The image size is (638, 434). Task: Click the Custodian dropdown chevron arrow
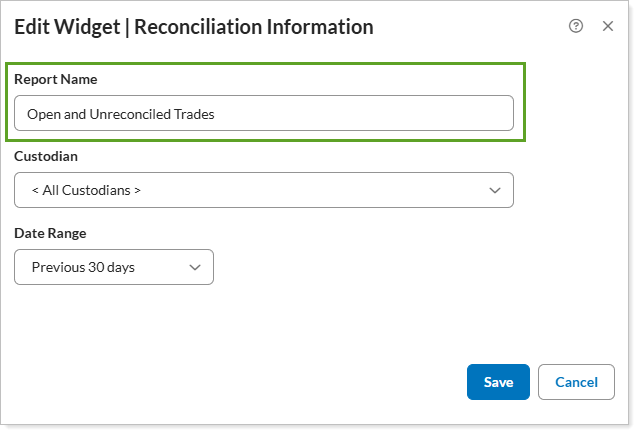(x=494, y=190)
